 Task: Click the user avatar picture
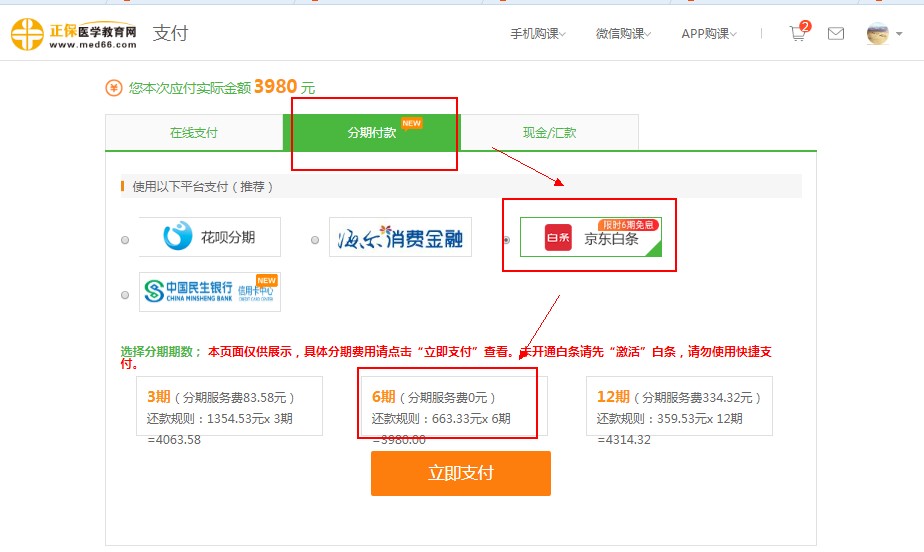click(x=877, y=34)
